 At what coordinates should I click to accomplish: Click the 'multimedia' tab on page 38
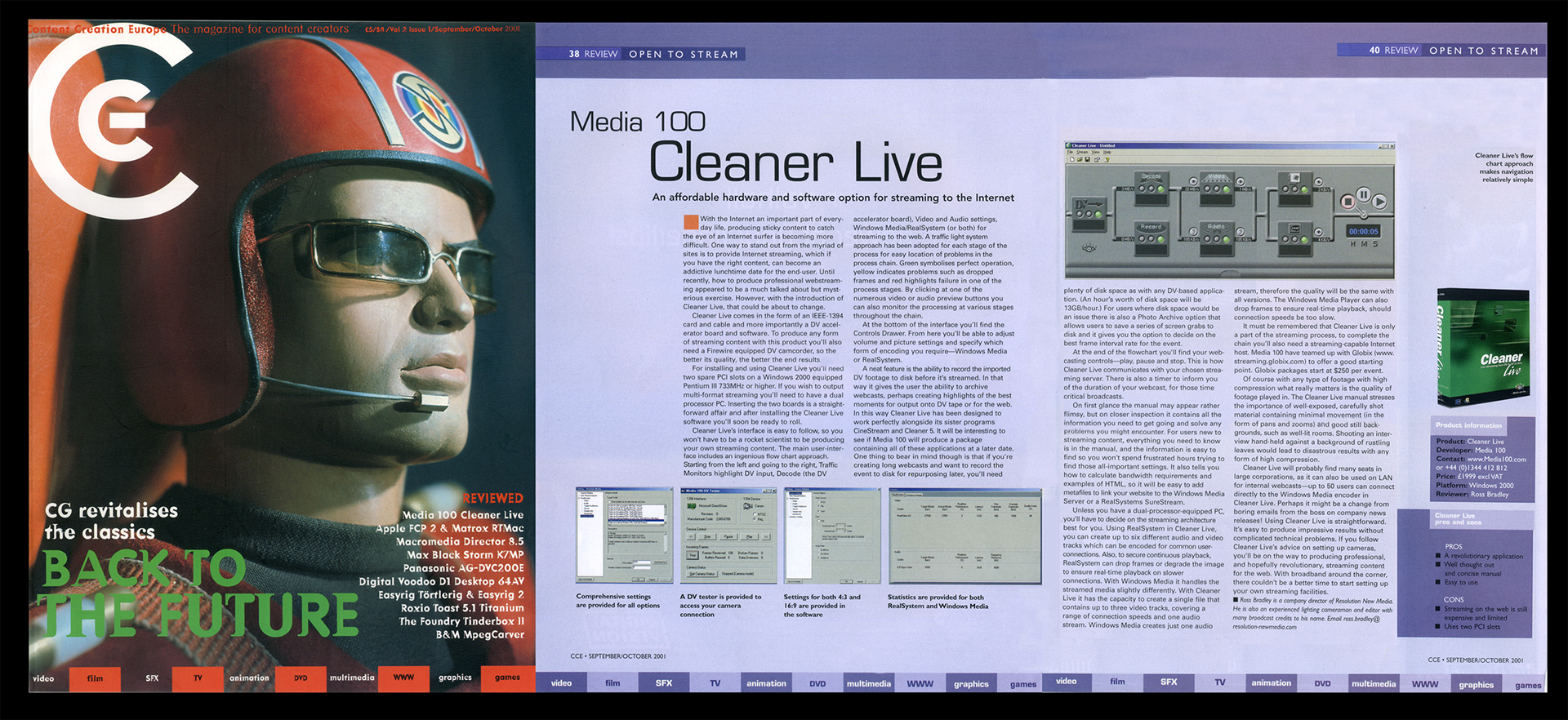tap(869, 683)
